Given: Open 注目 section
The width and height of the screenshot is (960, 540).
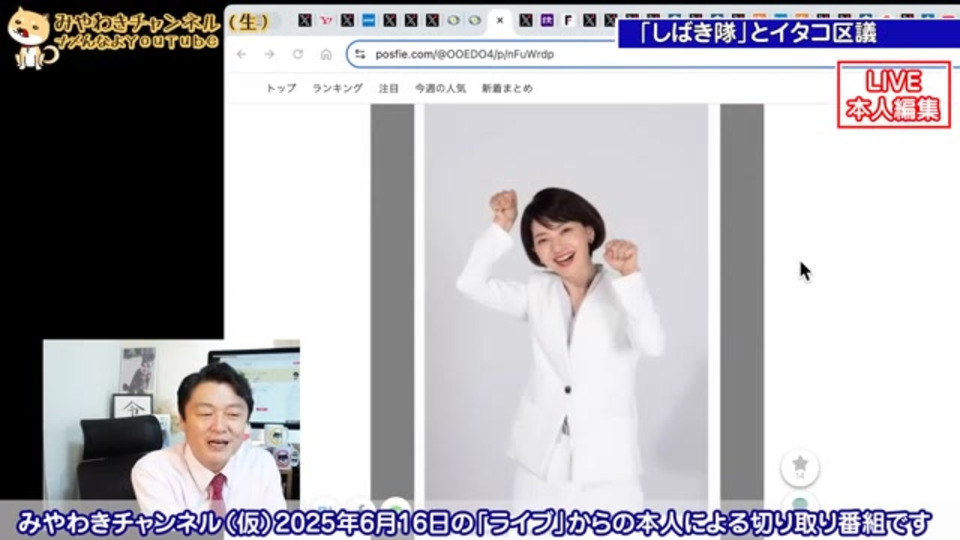Looking at the screenshot, I should coord(389,88).
